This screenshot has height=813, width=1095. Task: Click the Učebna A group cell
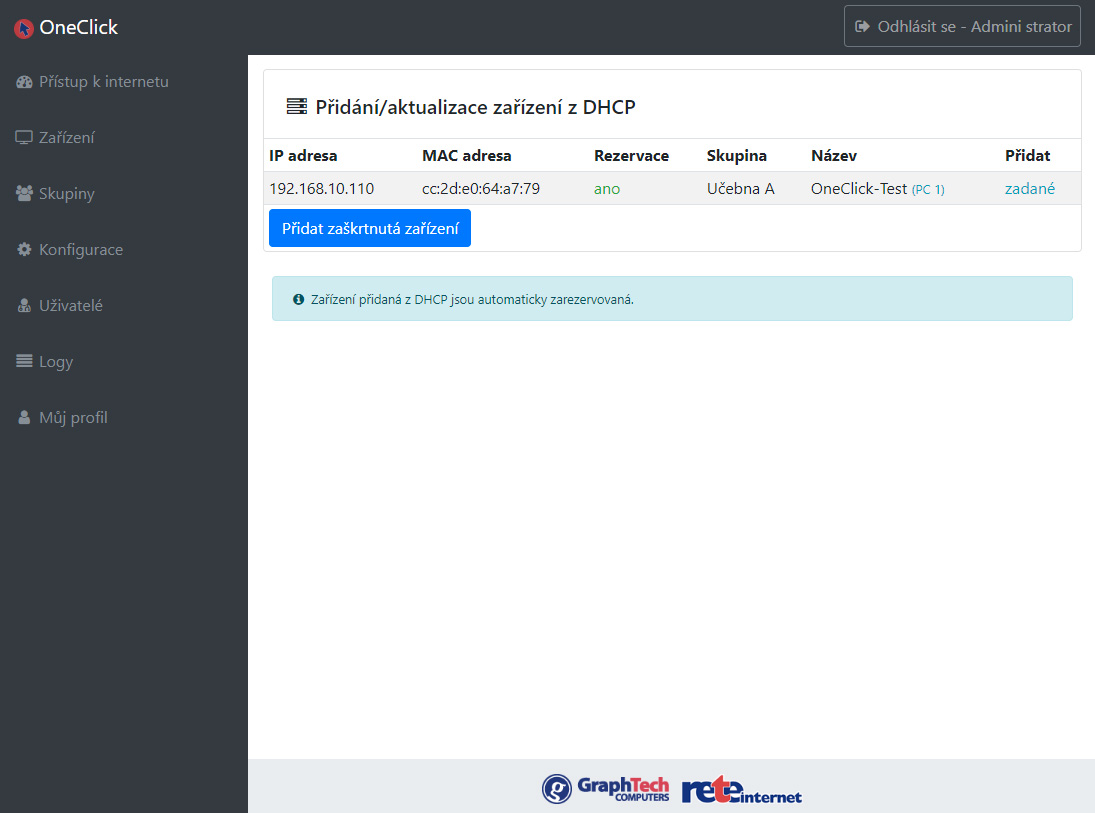click(740, 189)
